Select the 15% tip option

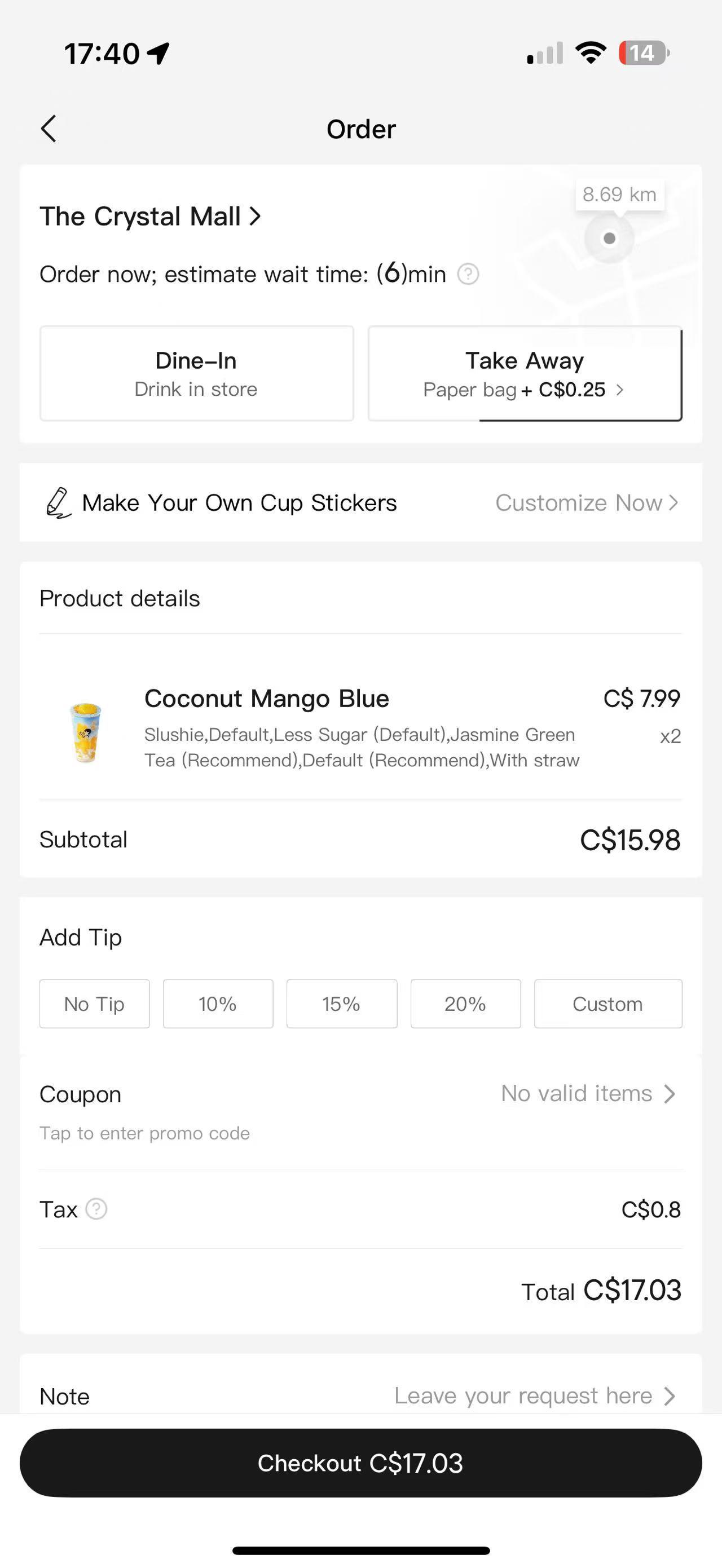coord(341,1004)
